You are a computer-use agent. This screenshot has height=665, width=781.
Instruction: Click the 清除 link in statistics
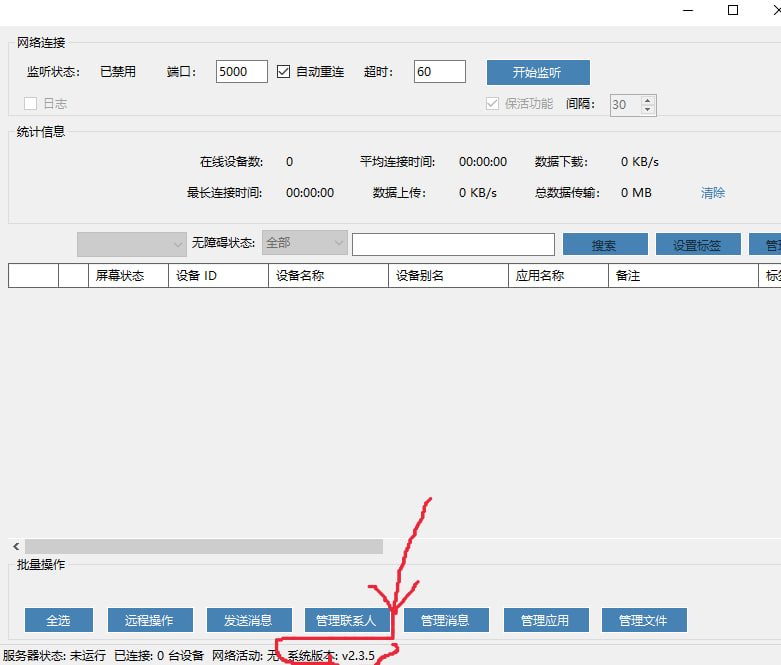[713, 193]
